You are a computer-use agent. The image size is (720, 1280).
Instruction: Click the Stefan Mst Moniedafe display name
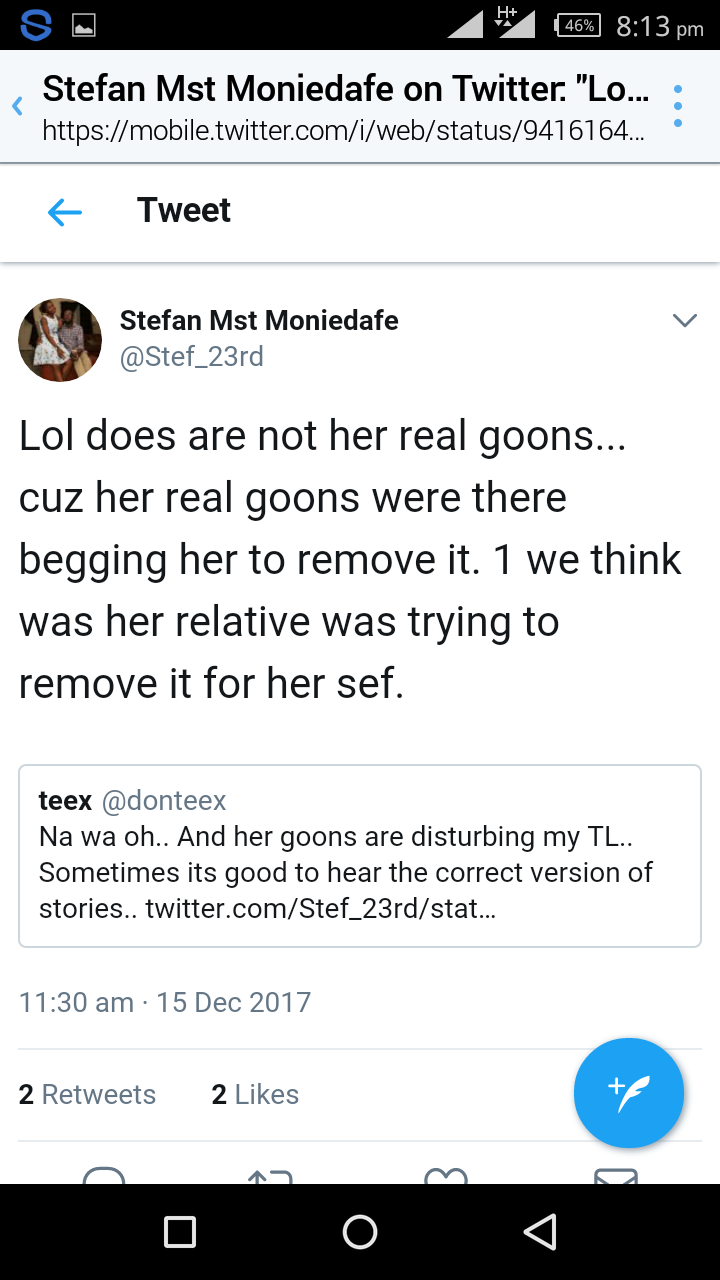pos(259,320)
